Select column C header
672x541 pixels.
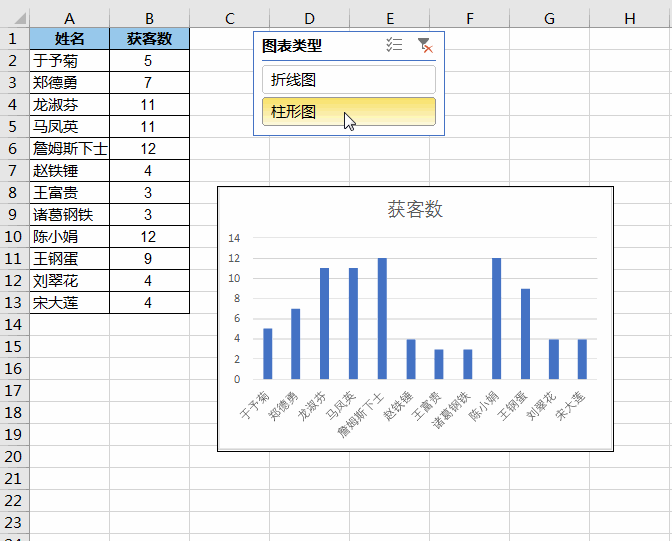229,18
